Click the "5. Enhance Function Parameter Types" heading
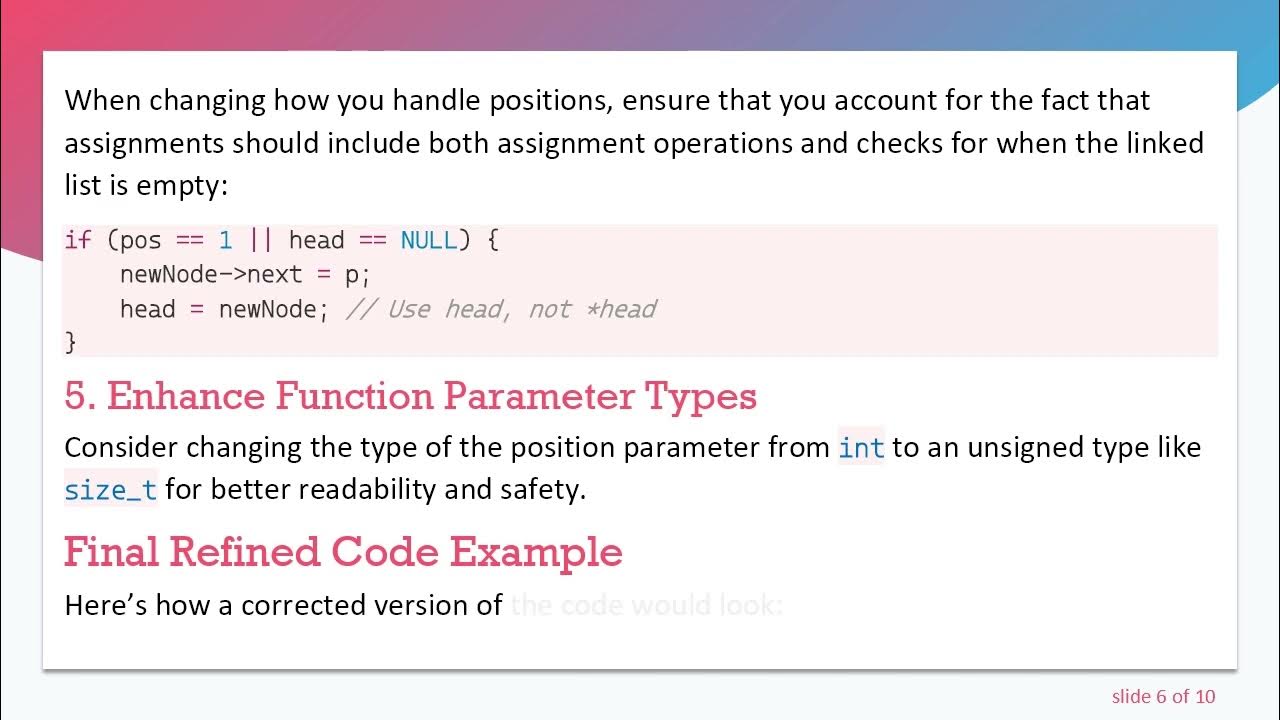 tap(410, 397)
